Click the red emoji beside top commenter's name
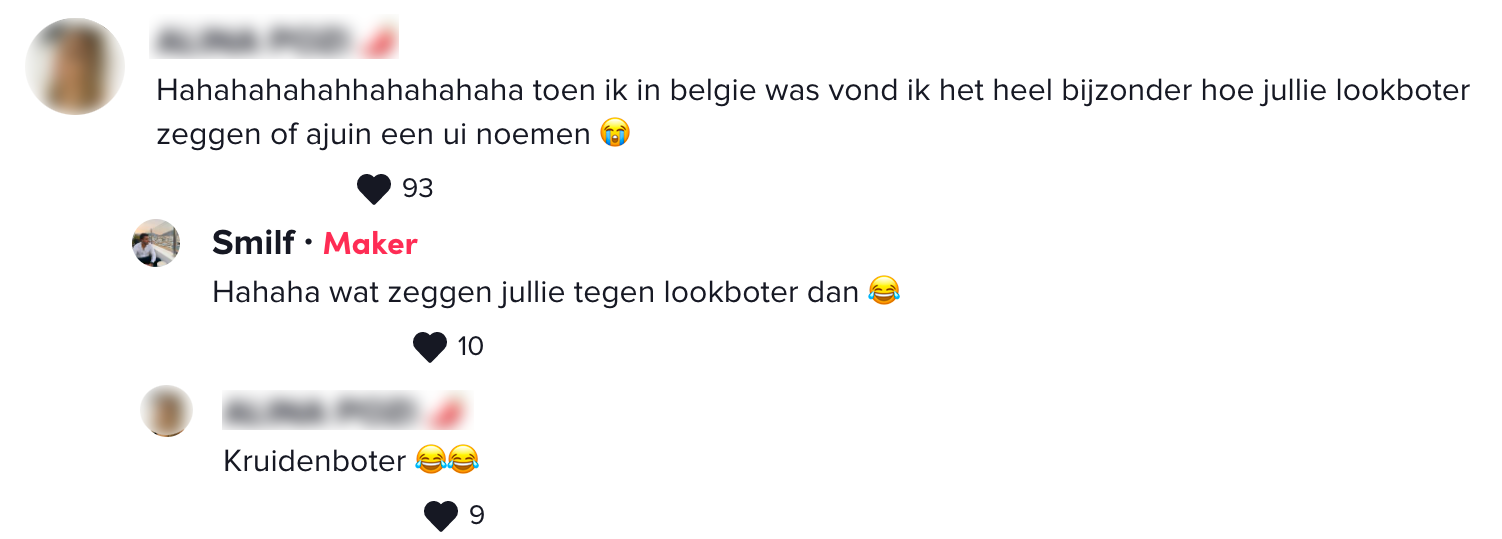The height and width of the screenshot is (539, 1502). pyautogui.click(x=382, y=40)
